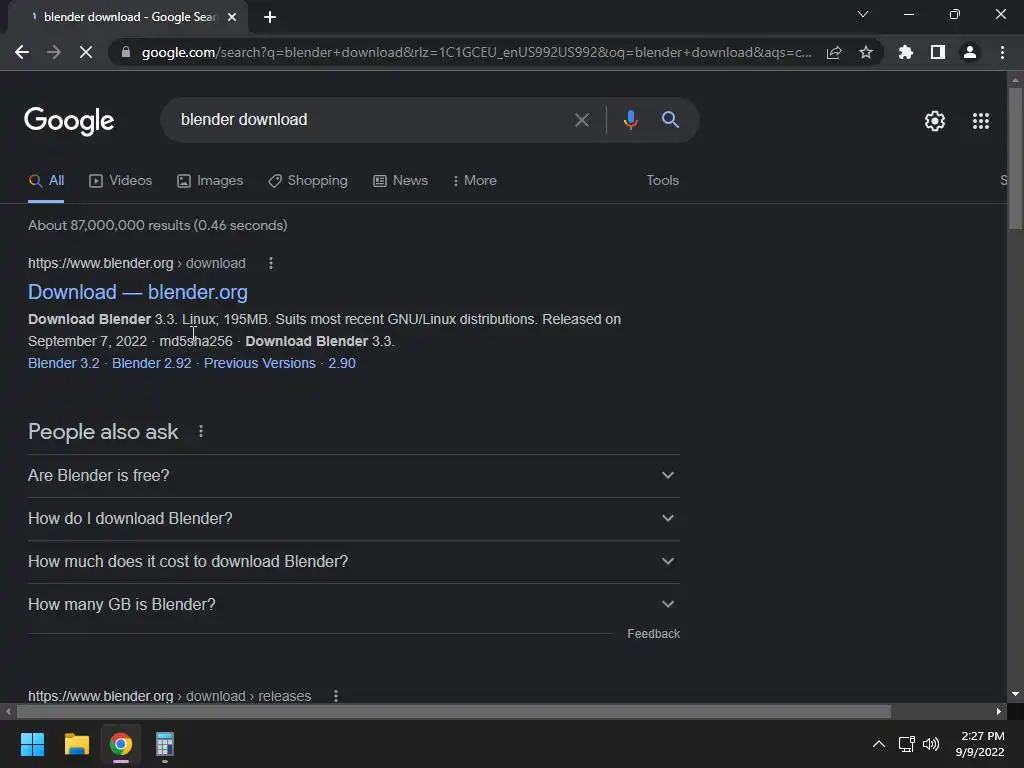The height and width of the screenshot is (768, 1024).
Task: Click the address bar URL
Action: pyautogui.click(x=477, y=52)
